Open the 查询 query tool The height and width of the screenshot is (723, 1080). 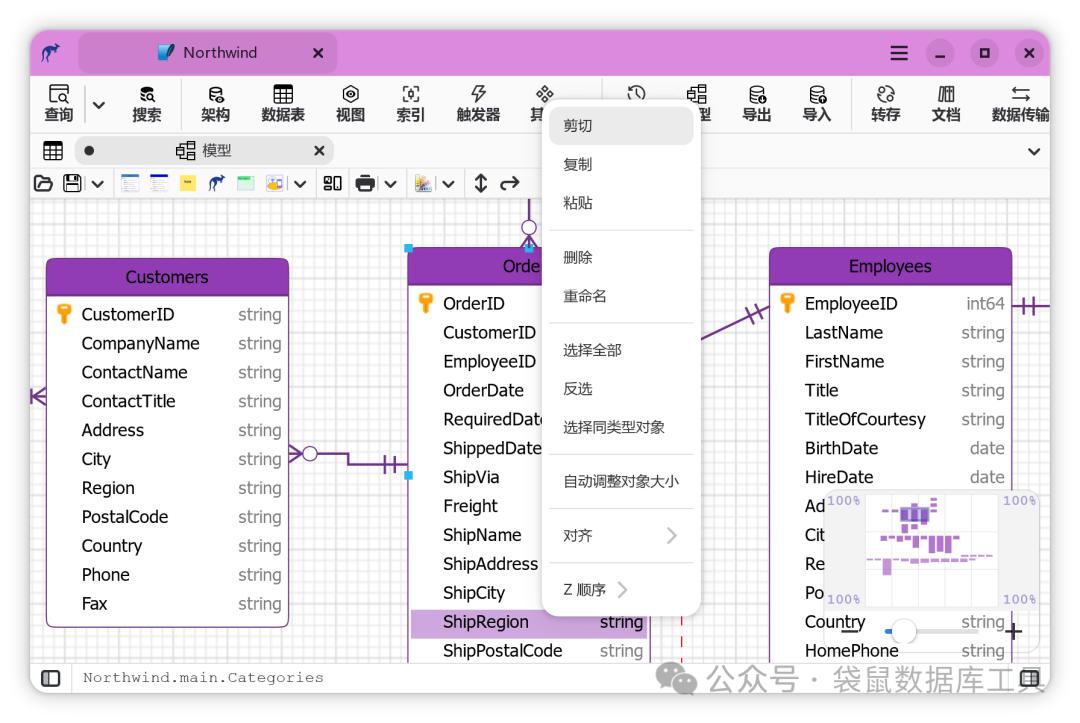pyautogui.click(x=59, y=103)
